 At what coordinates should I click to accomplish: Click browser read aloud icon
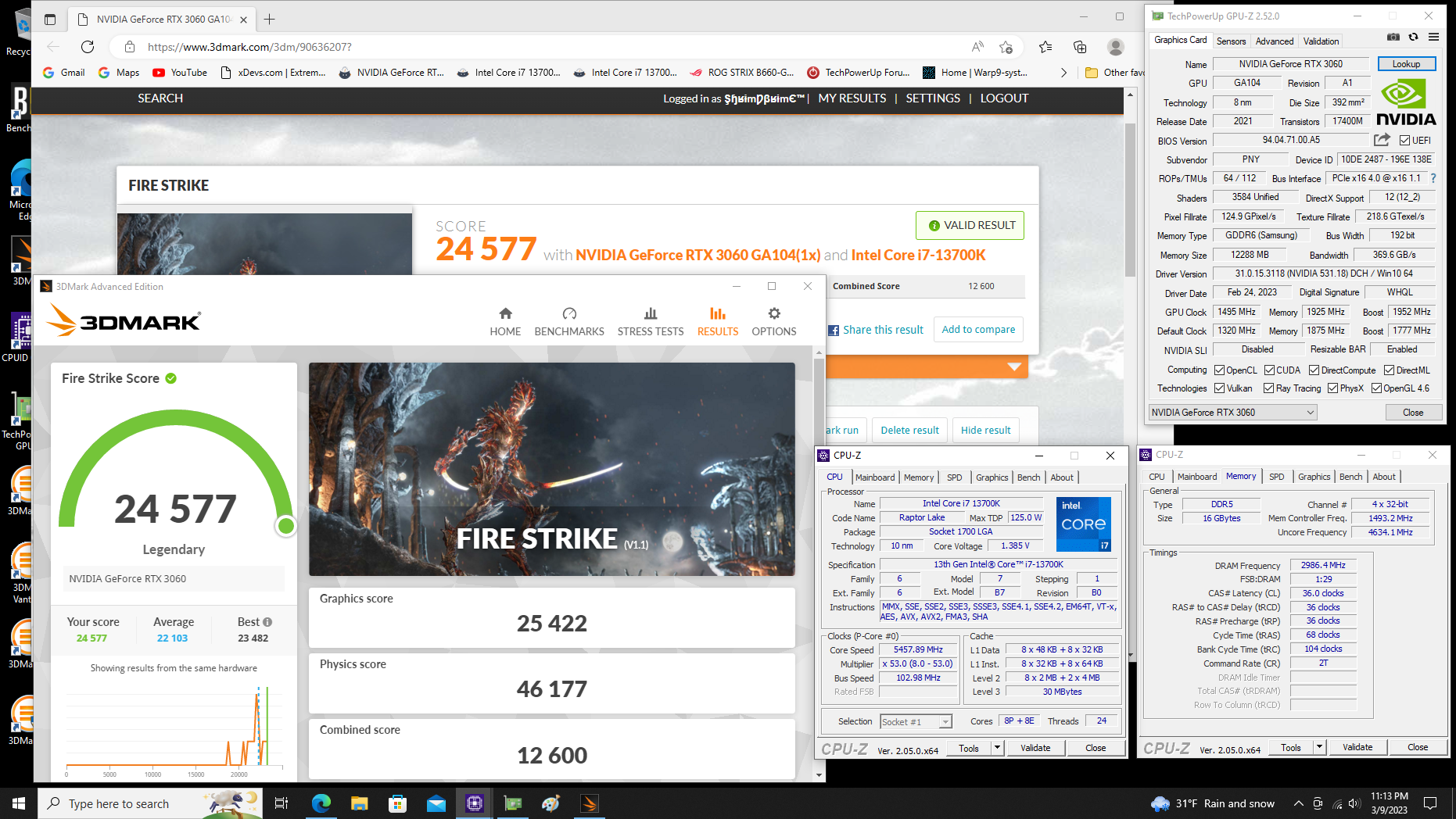977,47
